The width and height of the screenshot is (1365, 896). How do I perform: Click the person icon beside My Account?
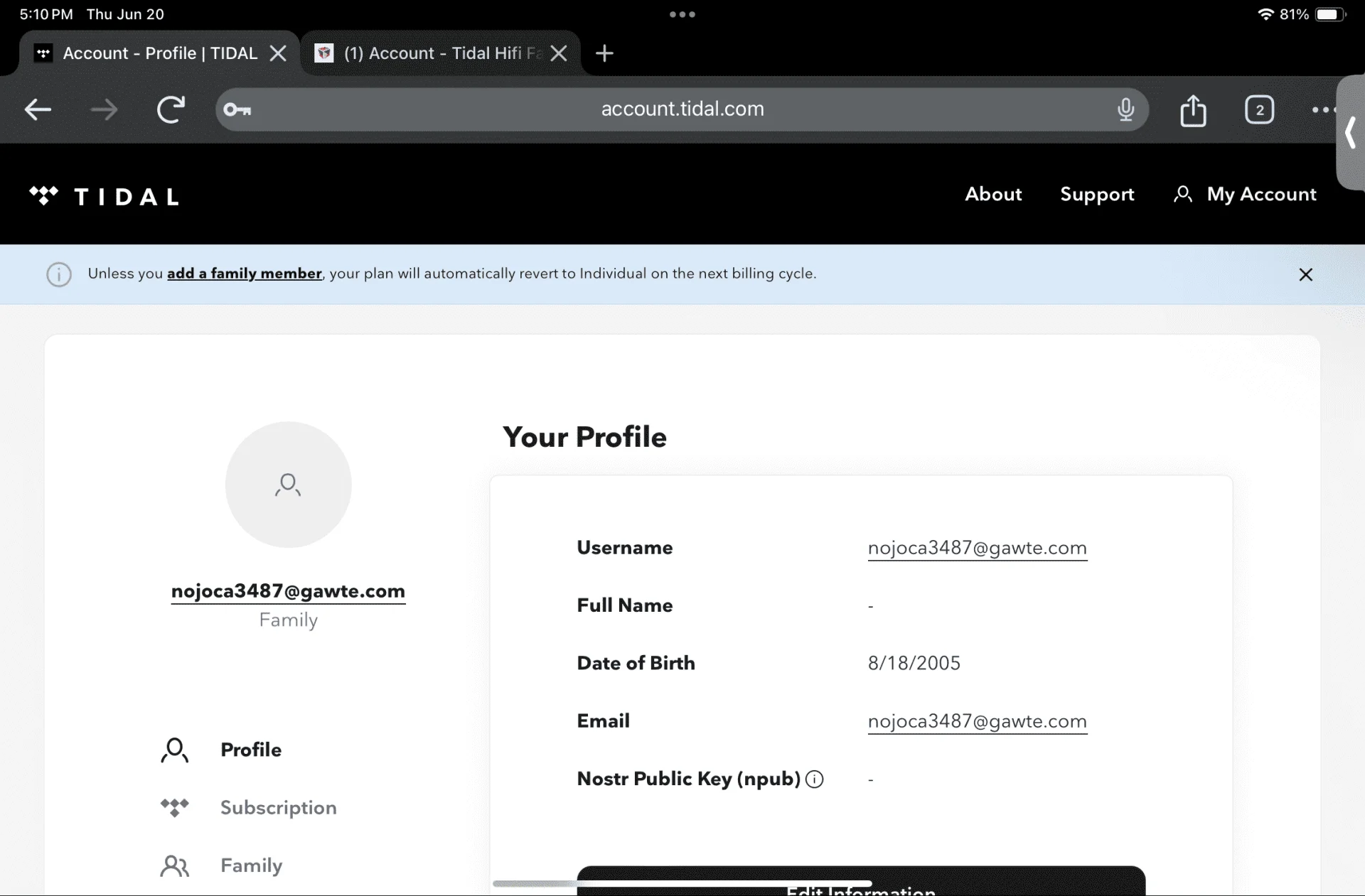point(1183,194)
